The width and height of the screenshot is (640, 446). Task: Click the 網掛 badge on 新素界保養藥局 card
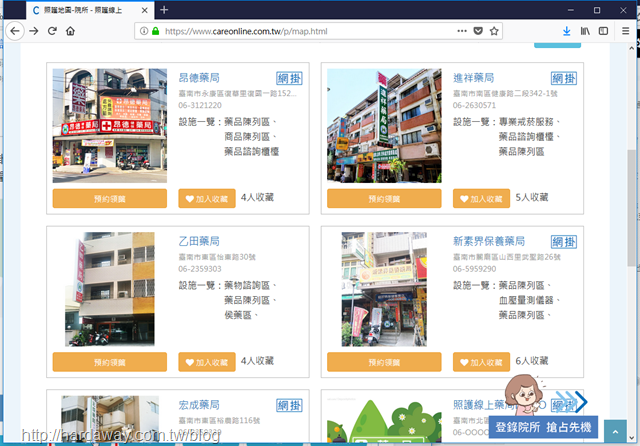coord(564,242)
